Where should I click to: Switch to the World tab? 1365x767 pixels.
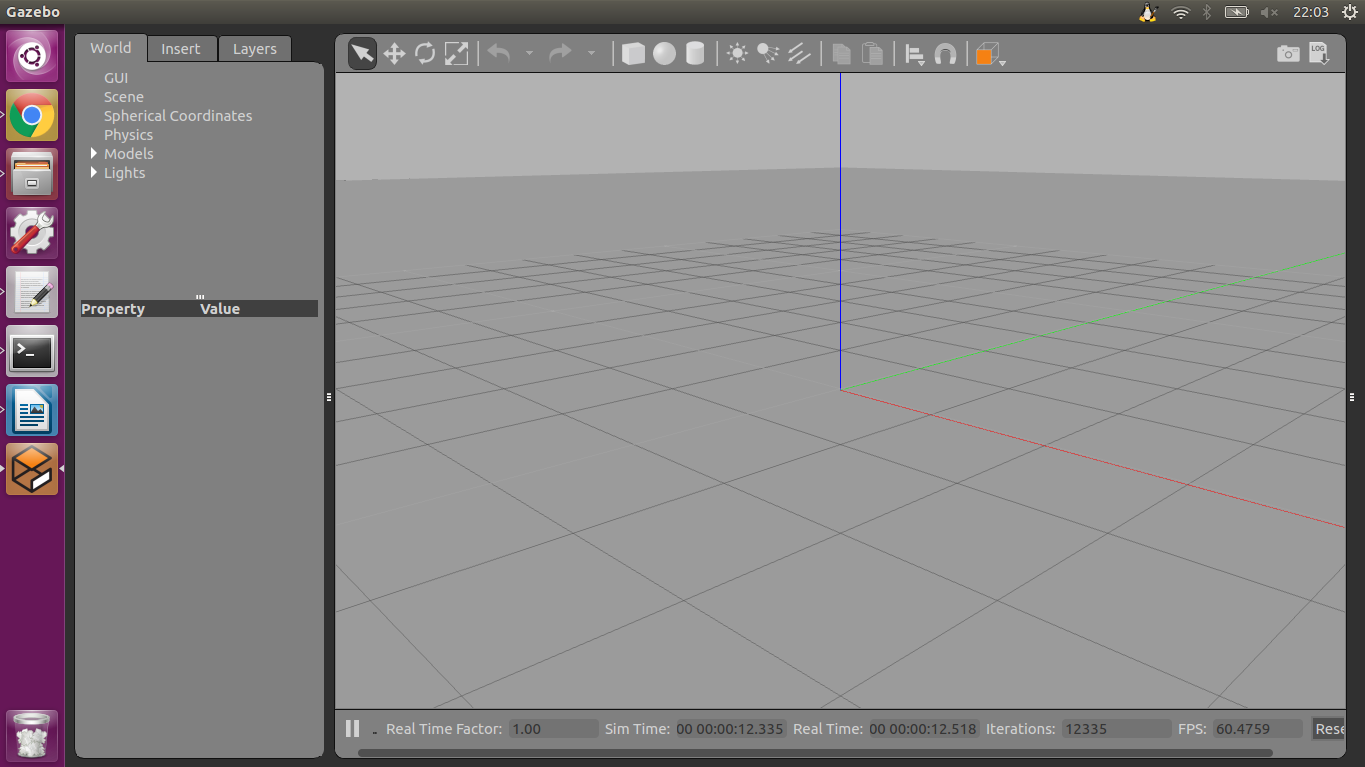point(110,48)
